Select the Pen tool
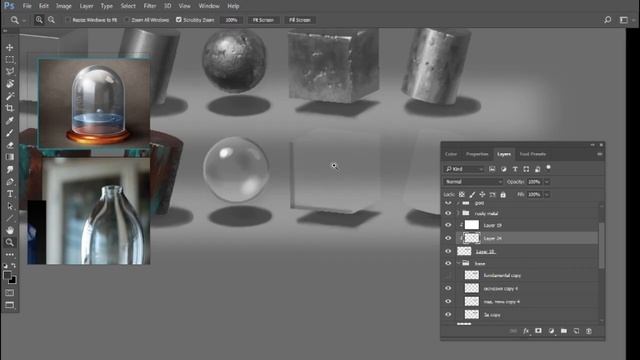This screenshot has height=360, width=640. coord(10,182)
